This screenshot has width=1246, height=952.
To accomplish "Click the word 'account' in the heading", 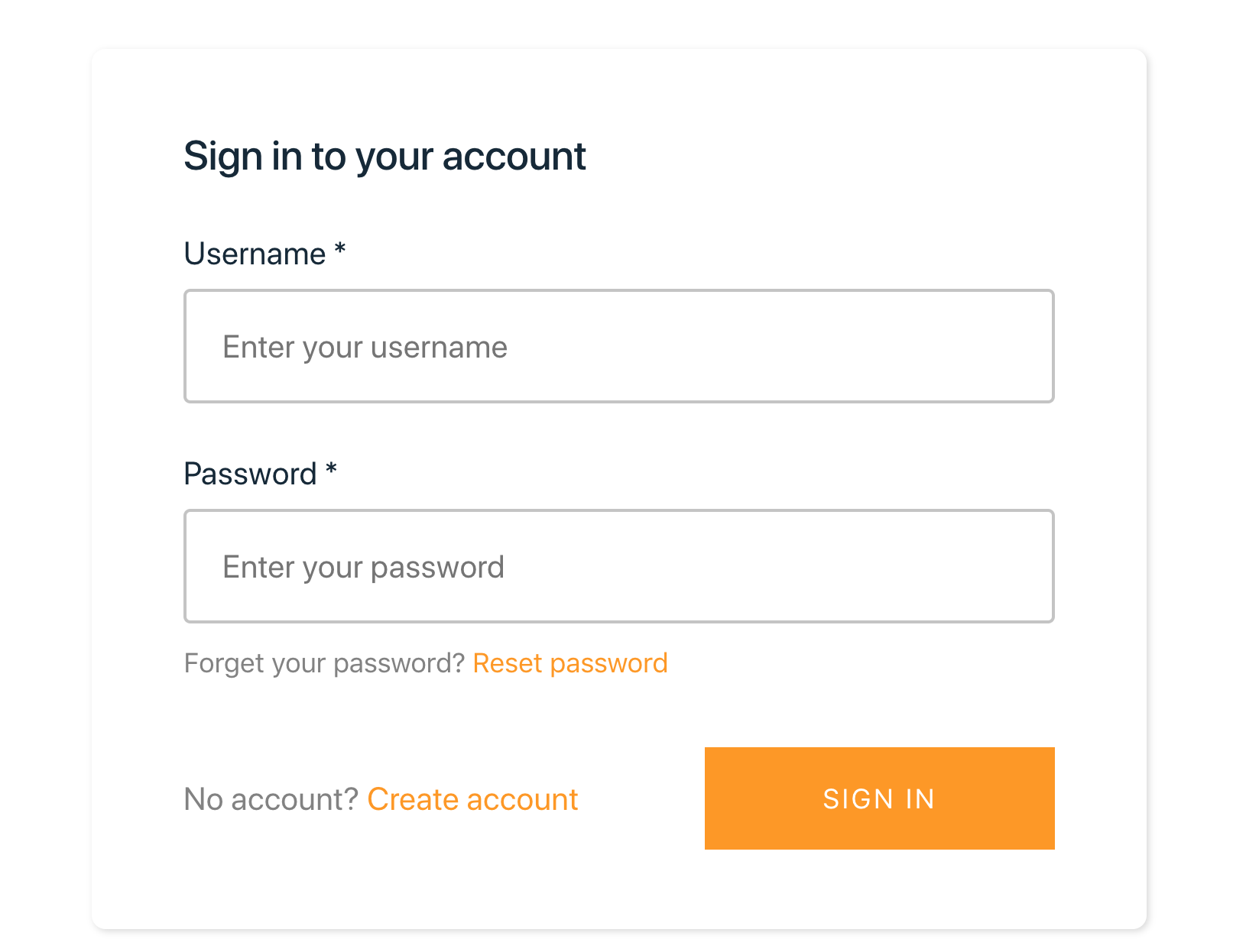I will tap(514, 157).
